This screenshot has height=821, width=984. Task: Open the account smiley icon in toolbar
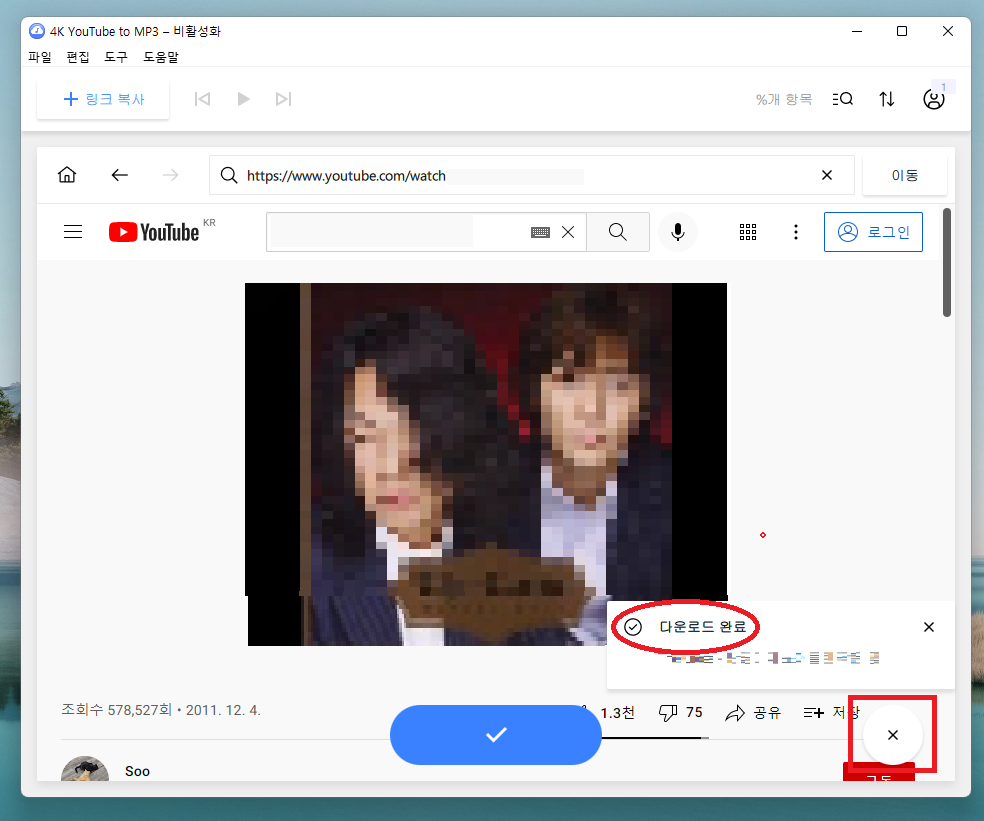934,99
